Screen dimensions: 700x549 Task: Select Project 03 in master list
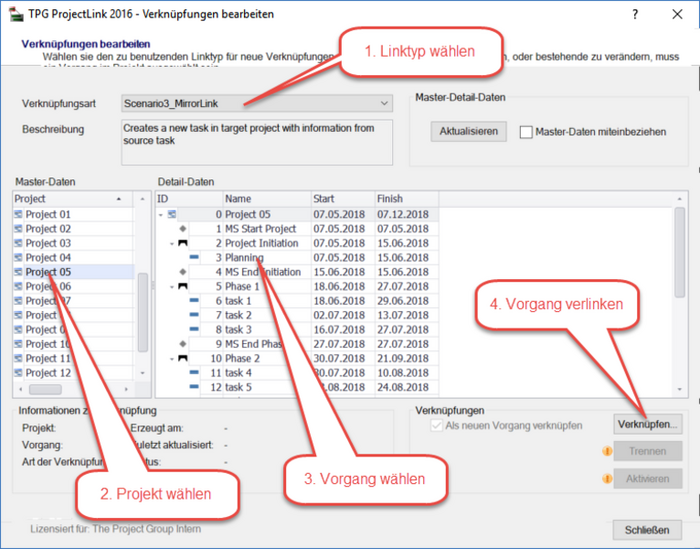click(48, 243)
